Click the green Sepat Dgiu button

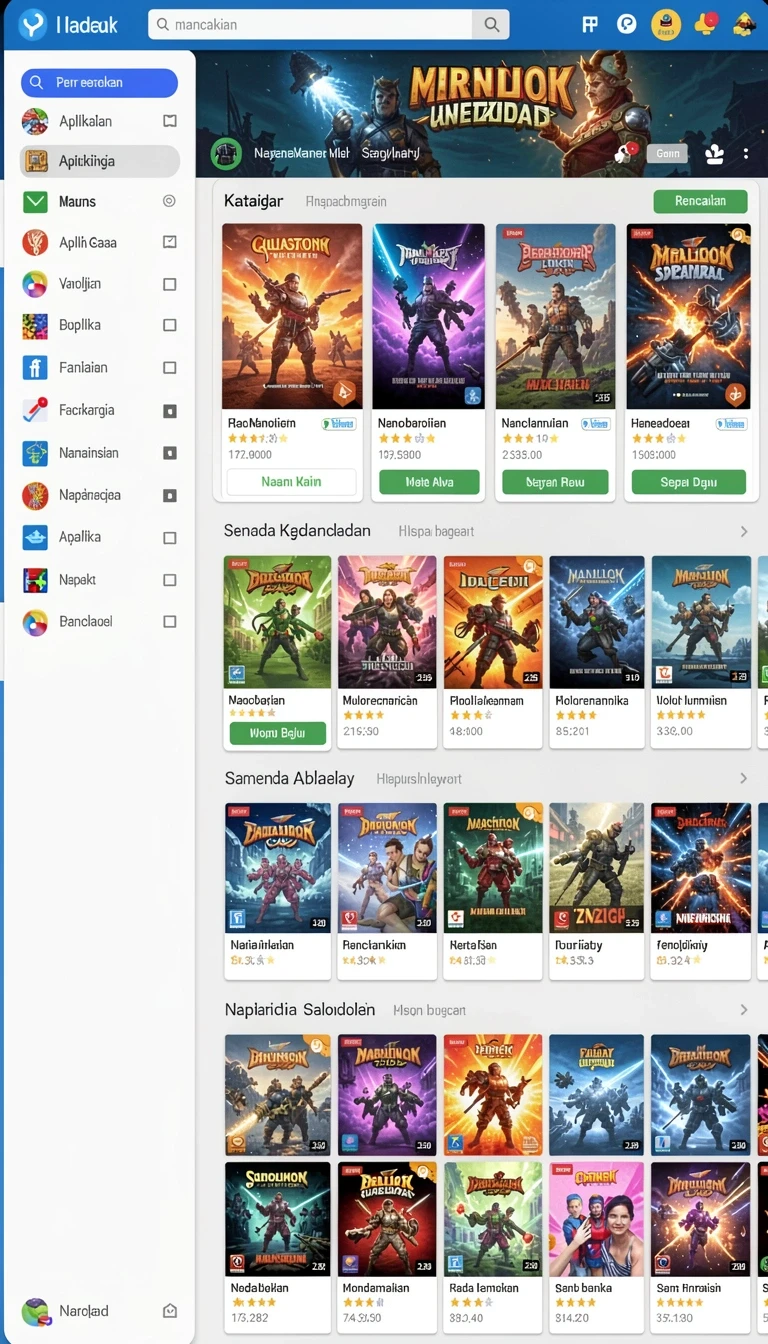688,482
